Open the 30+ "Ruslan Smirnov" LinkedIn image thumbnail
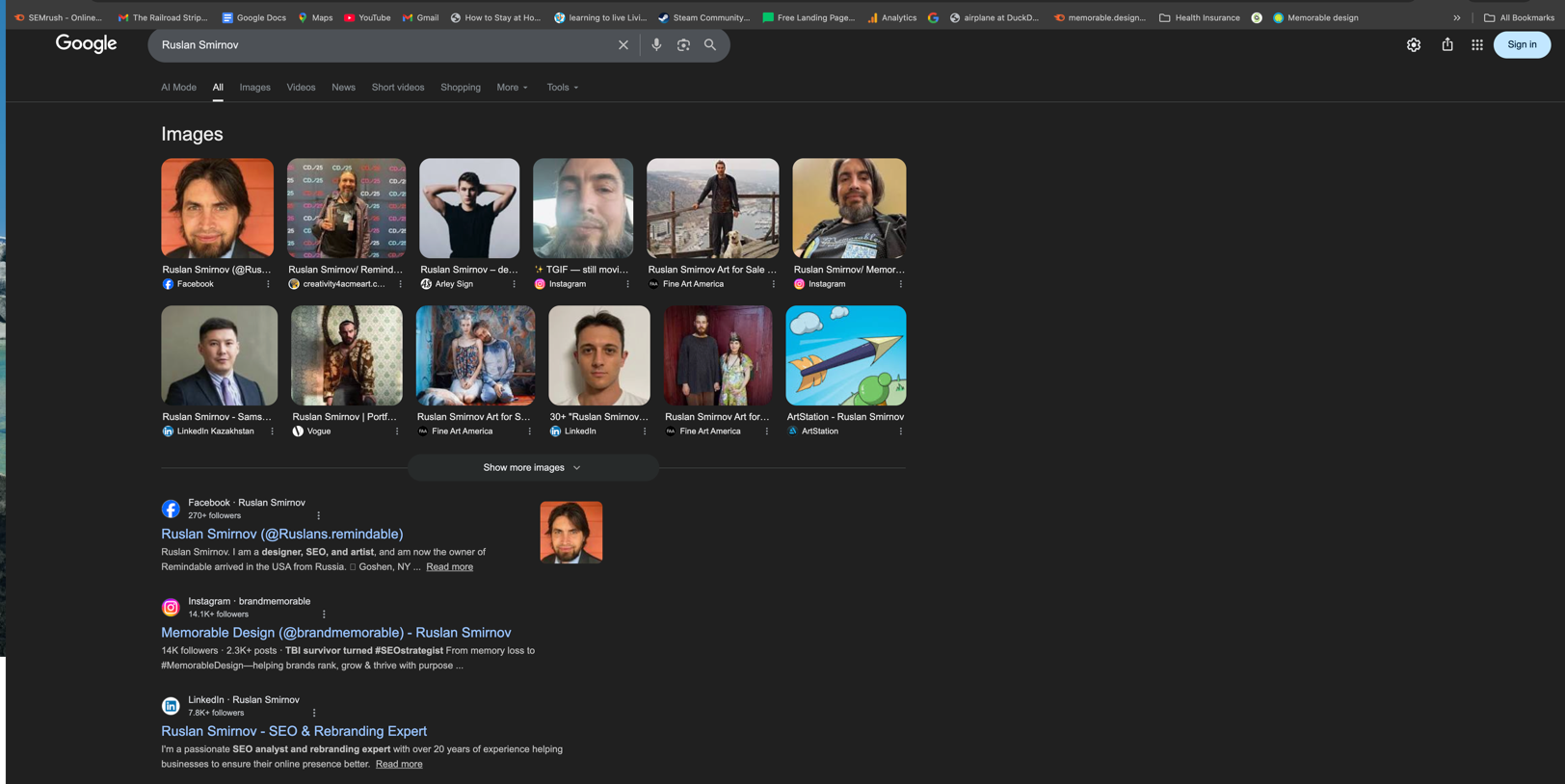This screenshot has width=1565, height=784. (x=599, y=355)
